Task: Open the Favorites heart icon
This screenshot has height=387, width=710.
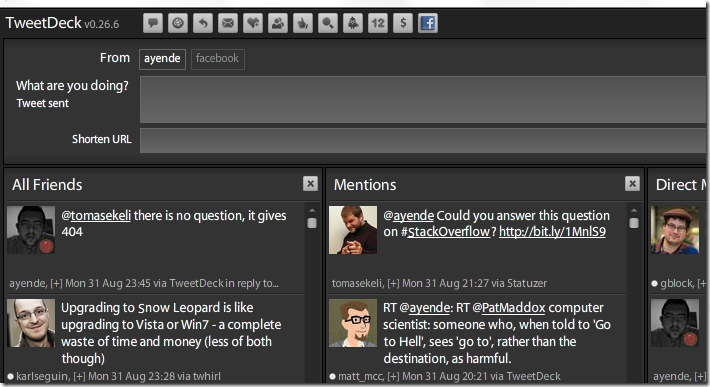Action: click(x=253, y=23)
